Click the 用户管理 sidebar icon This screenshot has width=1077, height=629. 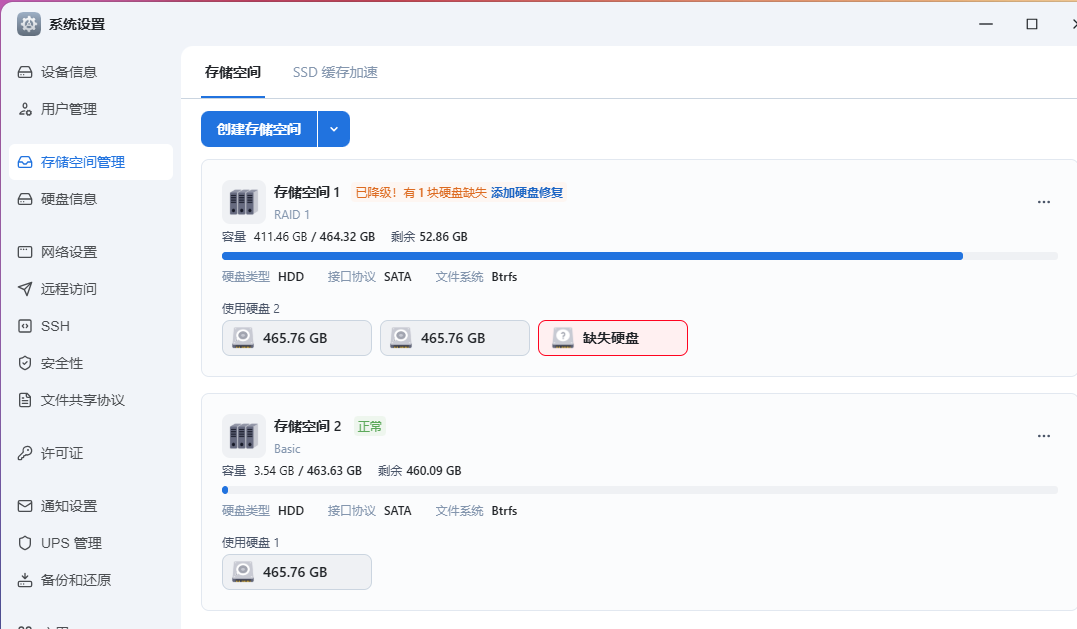tap(25, 109)
